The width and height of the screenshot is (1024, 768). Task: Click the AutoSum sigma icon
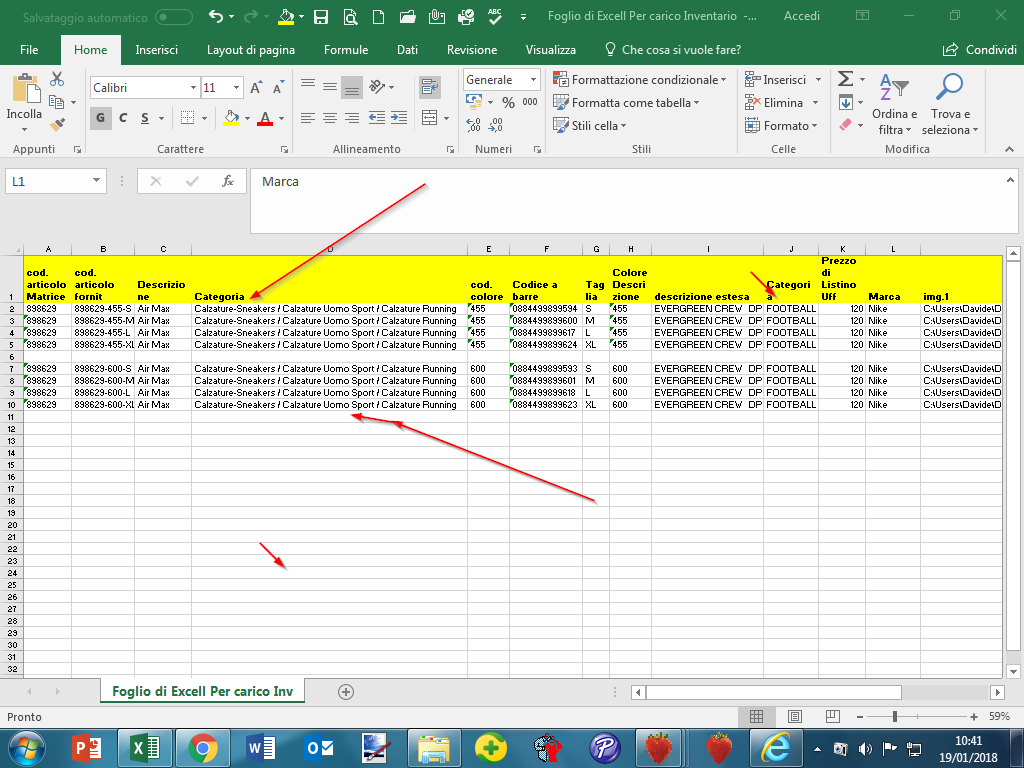(x=845, y=79)
